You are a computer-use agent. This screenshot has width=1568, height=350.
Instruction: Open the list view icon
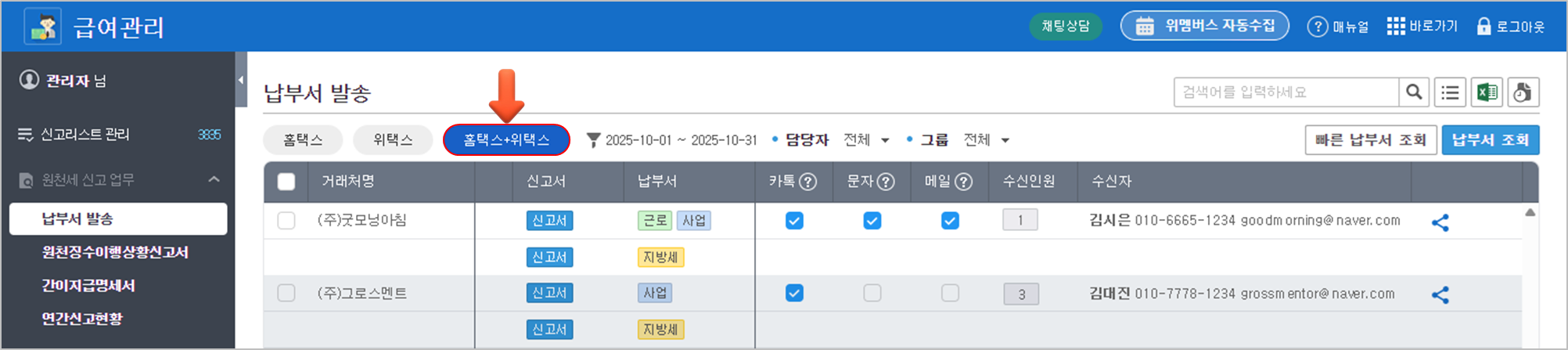pos(1450,92)
